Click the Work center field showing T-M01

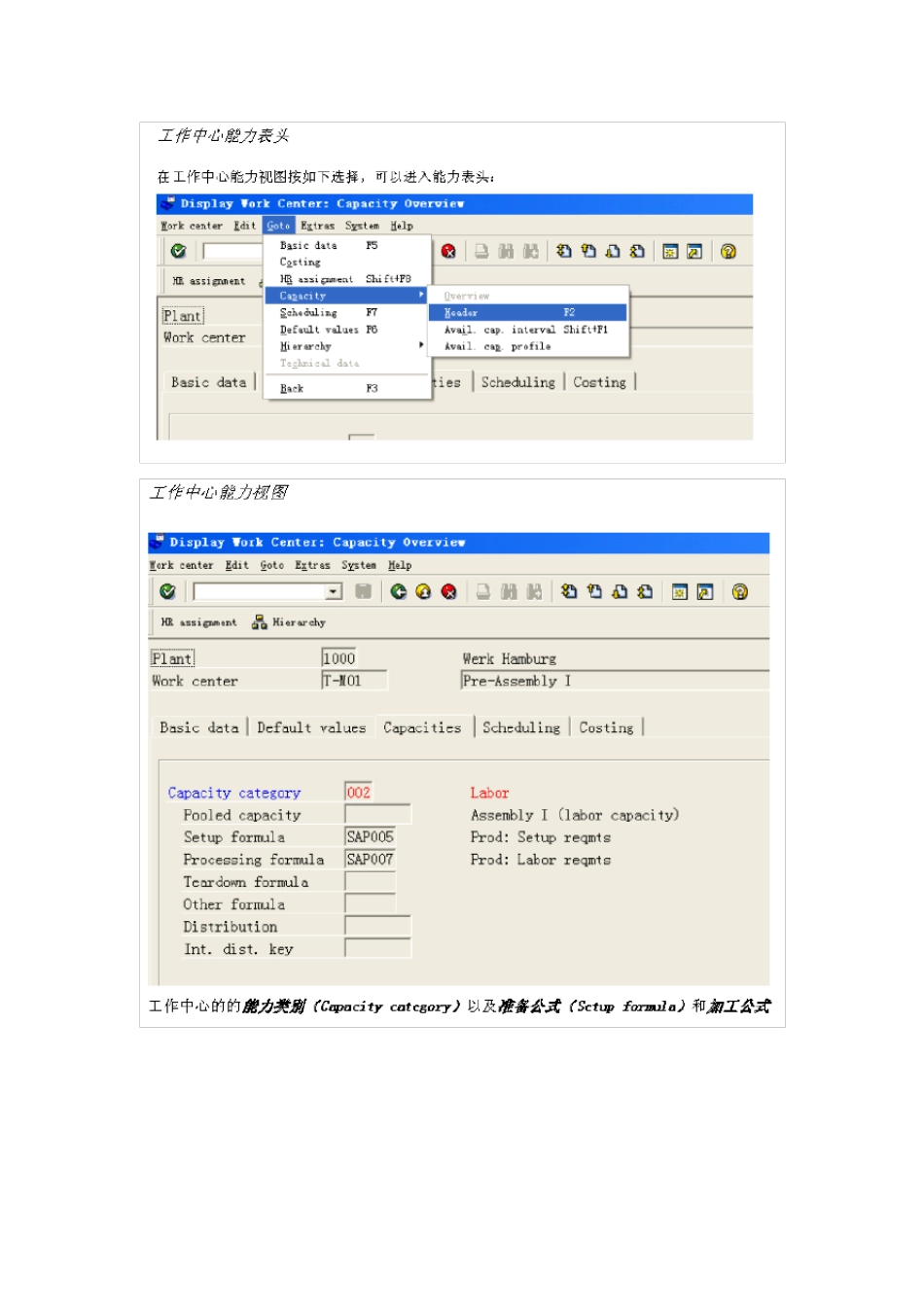[x=354, y=681]
